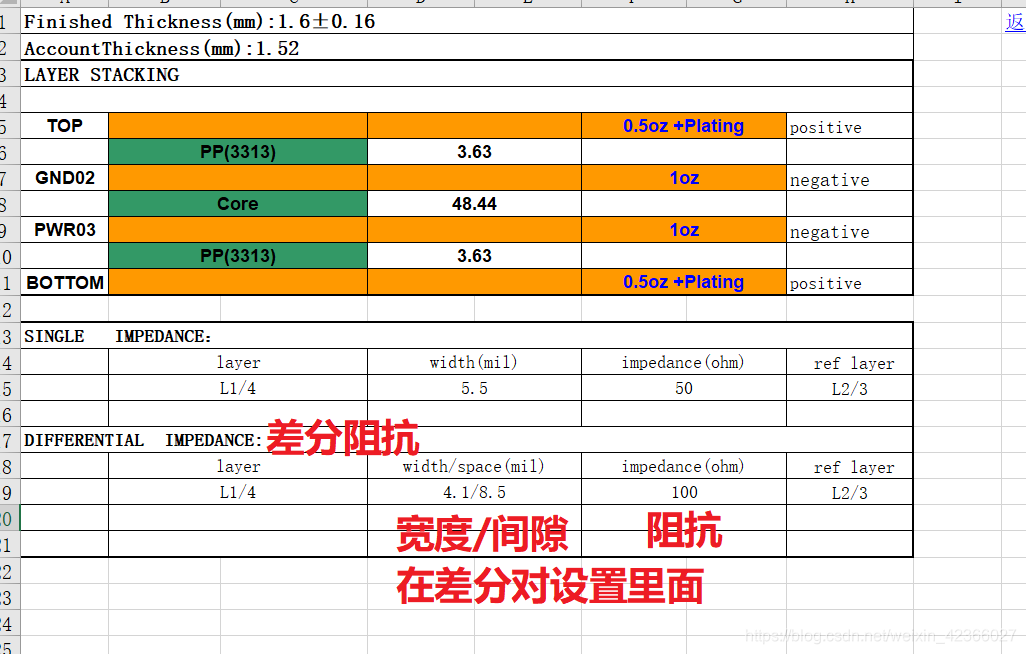Select the cell containing 48.44
The height and width of the screenshot is (654, 1026).
tap(474, 203)
